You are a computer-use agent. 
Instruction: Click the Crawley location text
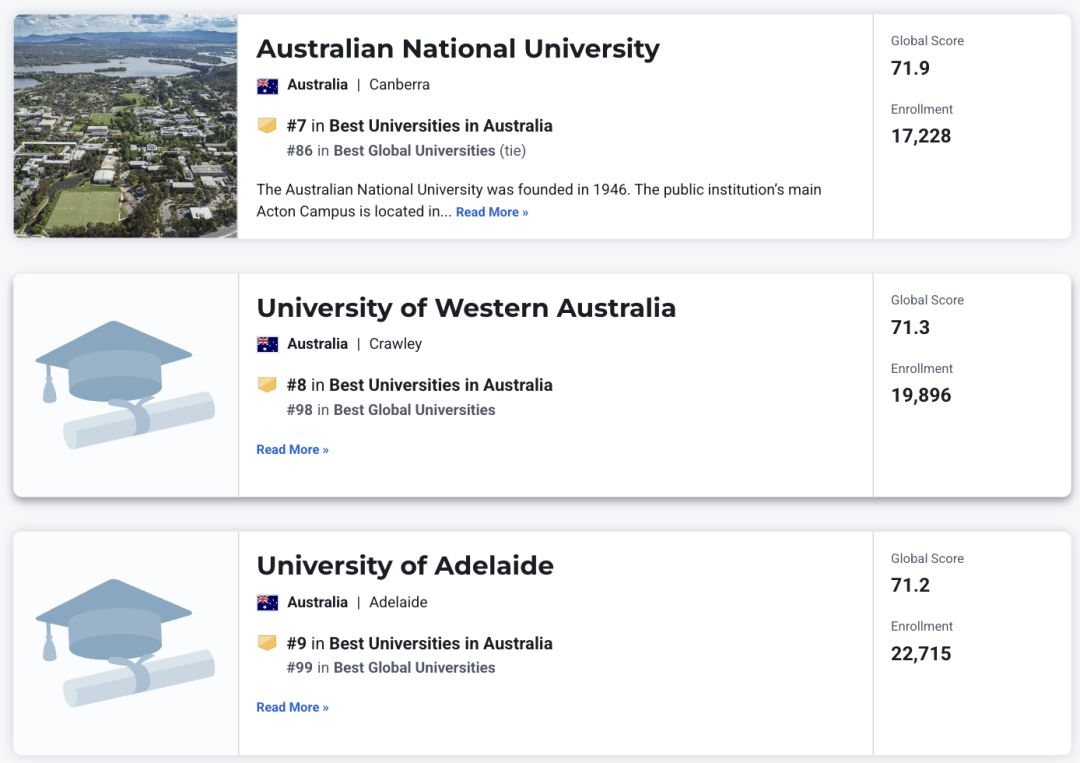pos(395,344)
